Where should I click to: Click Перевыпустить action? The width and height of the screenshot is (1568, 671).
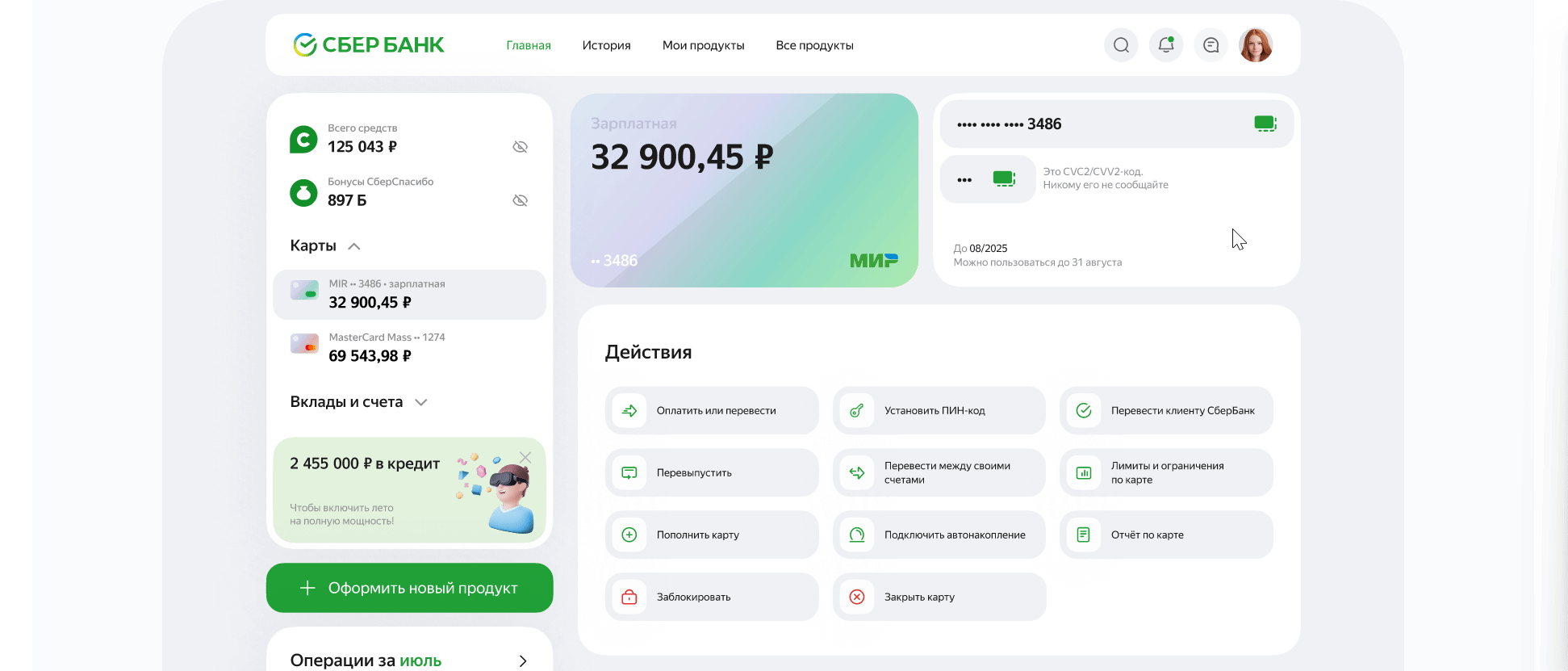point(712,472)
